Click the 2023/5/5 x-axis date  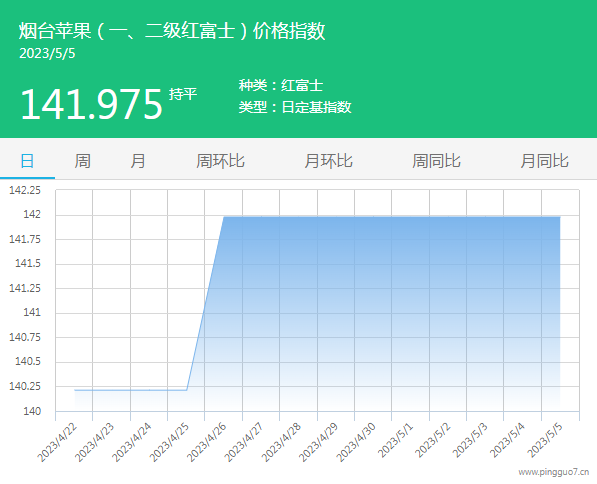(544, 440)
